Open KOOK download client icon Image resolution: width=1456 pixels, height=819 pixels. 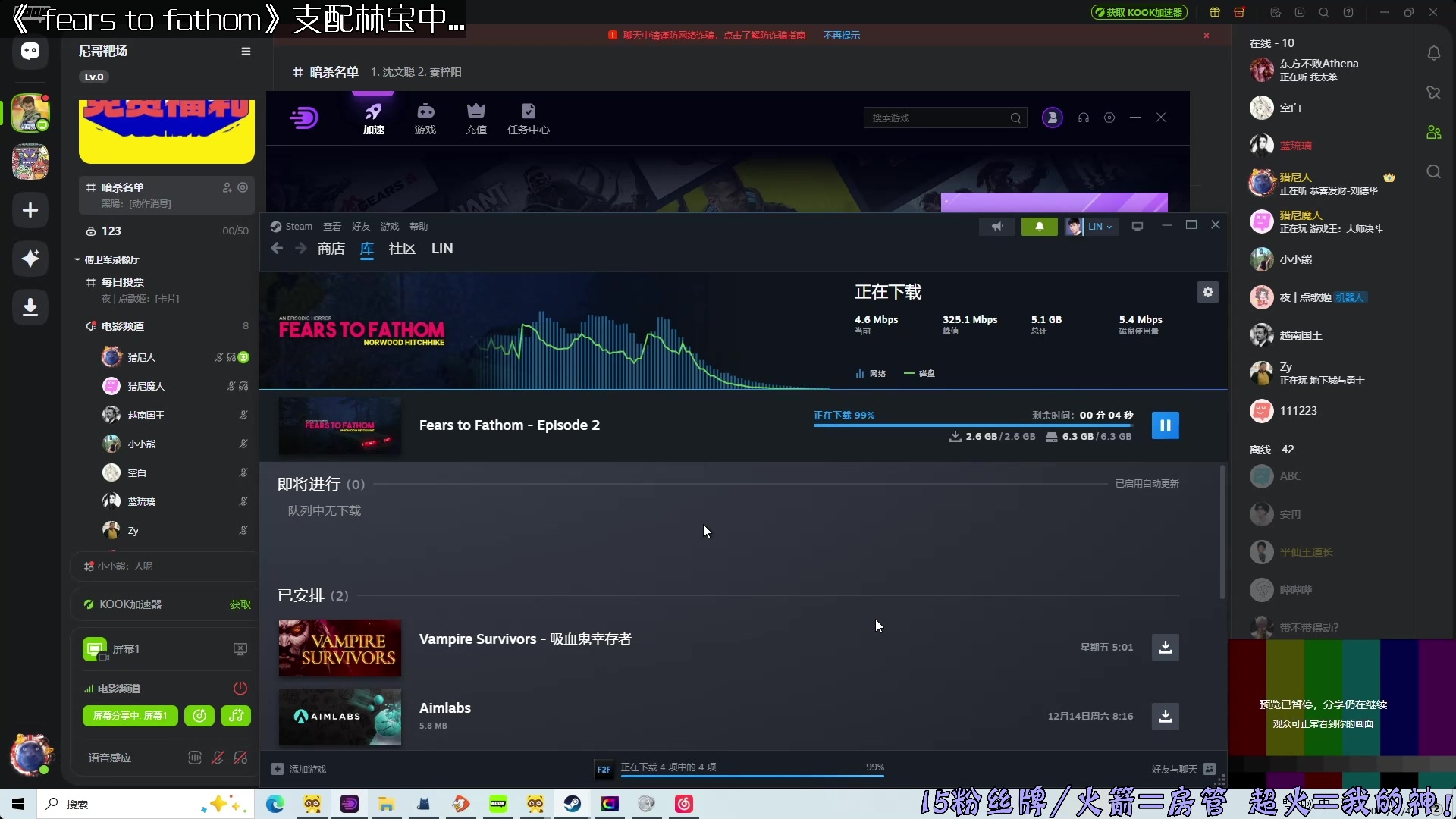[30, 307]
